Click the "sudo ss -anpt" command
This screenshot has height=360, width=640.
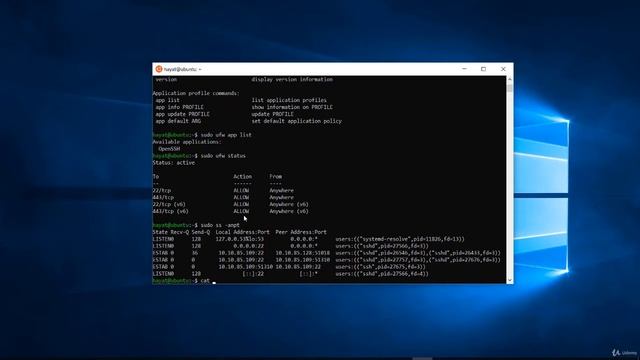tap(220, 225)
